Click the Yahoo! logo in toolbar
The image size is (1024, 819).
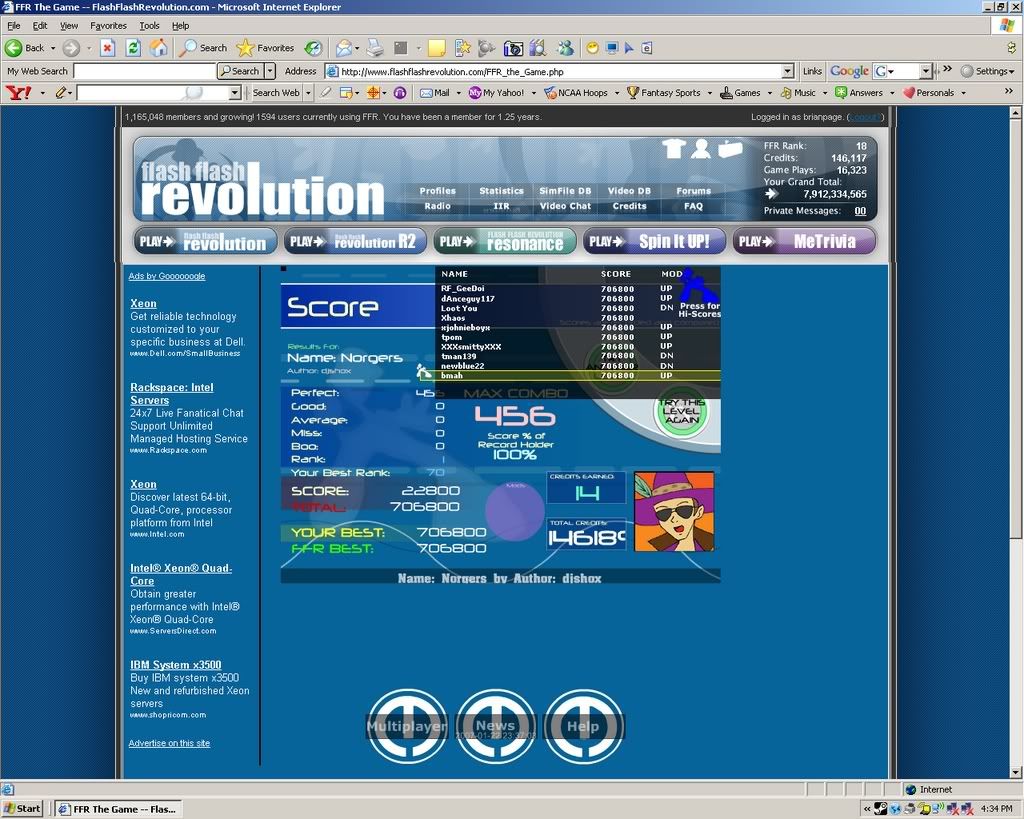[19, 93]
